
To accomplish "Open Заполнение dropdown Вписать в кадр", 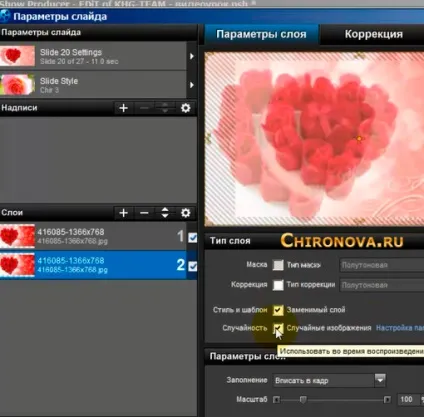I will [x=329, y=380].
